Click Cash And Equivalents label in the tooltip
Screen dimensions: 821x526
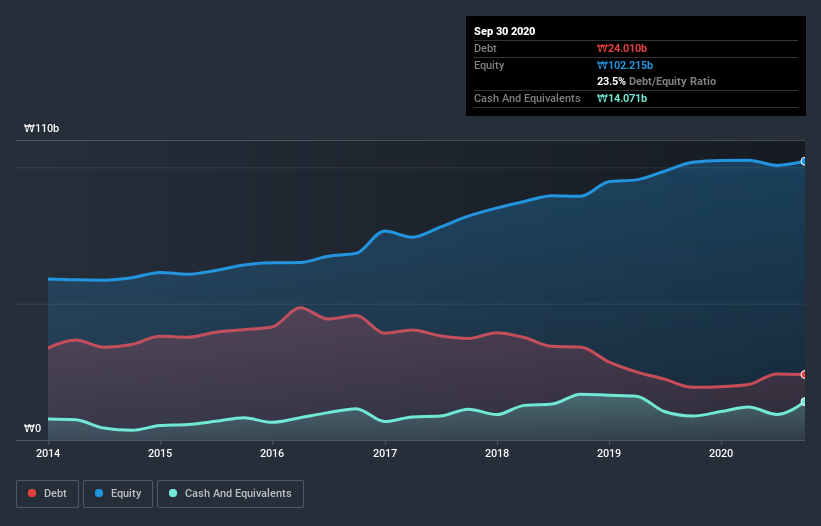[x=527, y=98]
